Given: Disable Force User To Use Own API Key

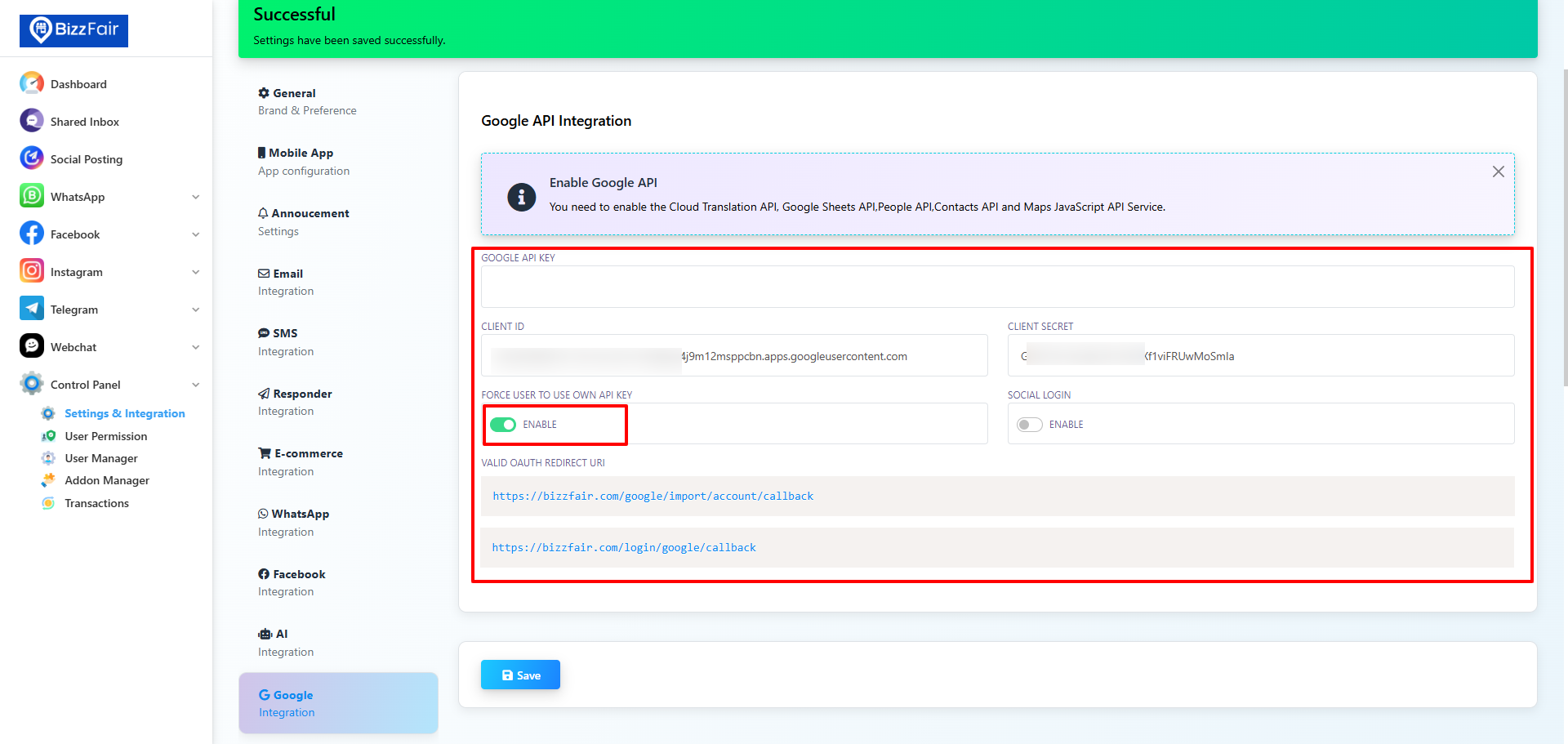Looking at the screenshot, I should [x=503, y=425].
